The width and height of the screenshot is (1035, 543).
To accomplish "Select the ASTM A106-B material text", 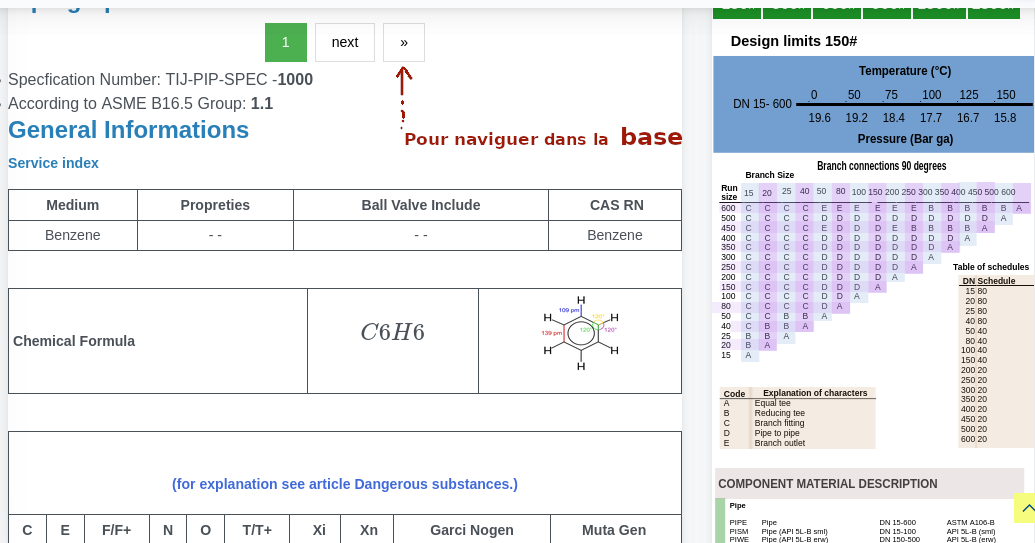I will pyautogui.click(x=970, y=523).
